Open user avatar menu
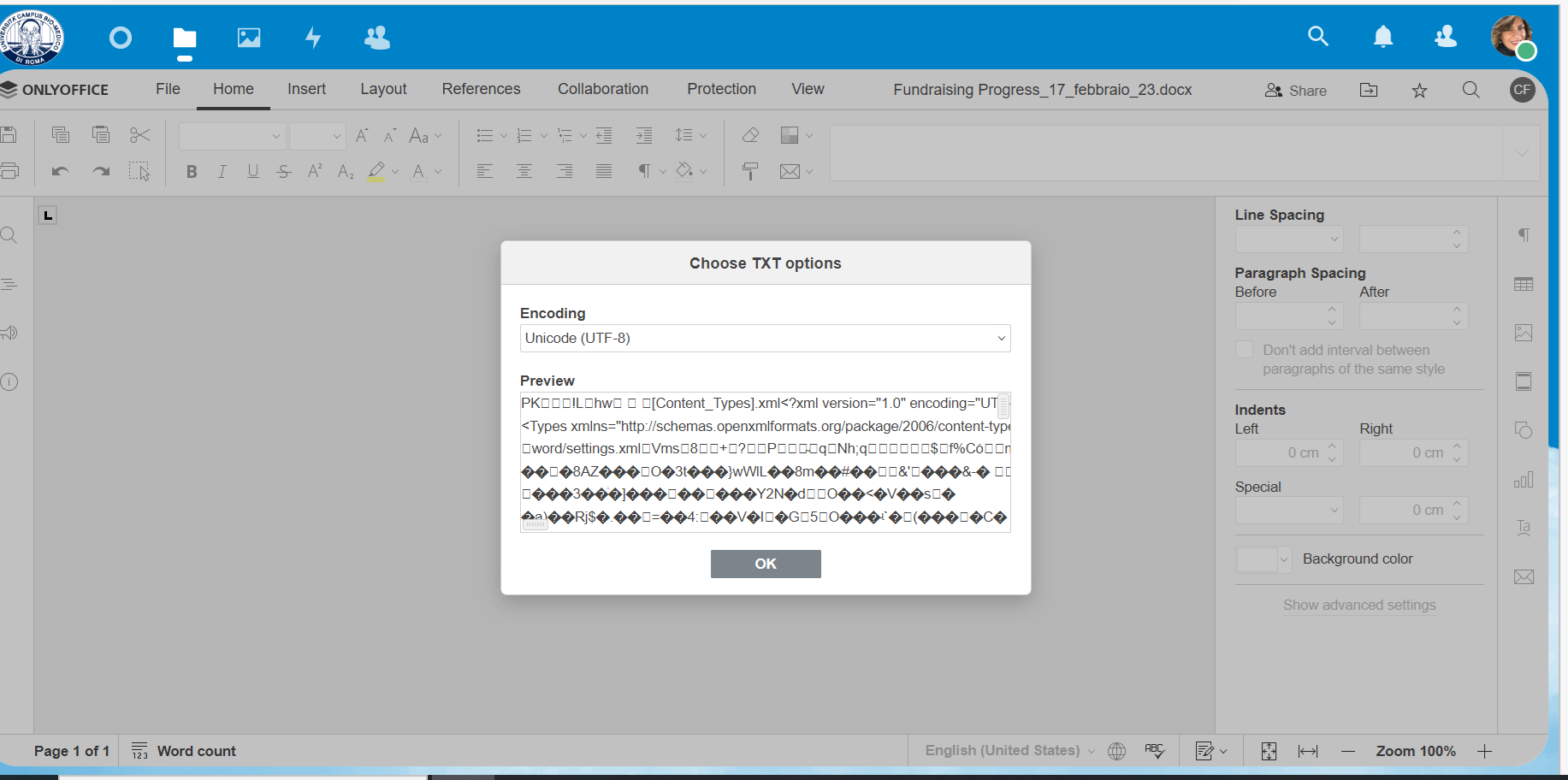This screenshot has height=780, width=1568. coord(1512,36)
